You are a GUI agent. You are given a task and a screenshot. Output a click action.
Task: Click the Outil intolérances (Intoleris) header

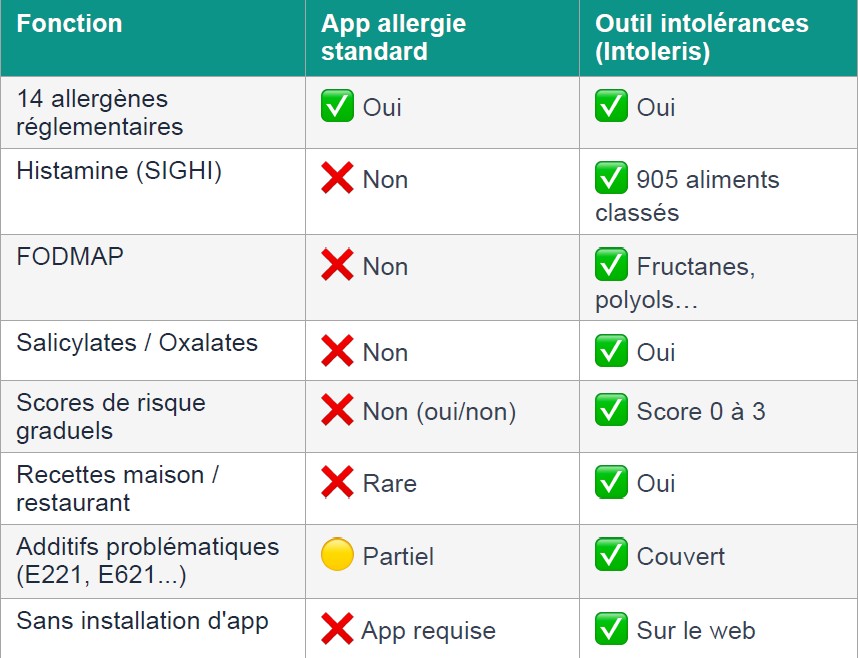[x=701, y=38]
